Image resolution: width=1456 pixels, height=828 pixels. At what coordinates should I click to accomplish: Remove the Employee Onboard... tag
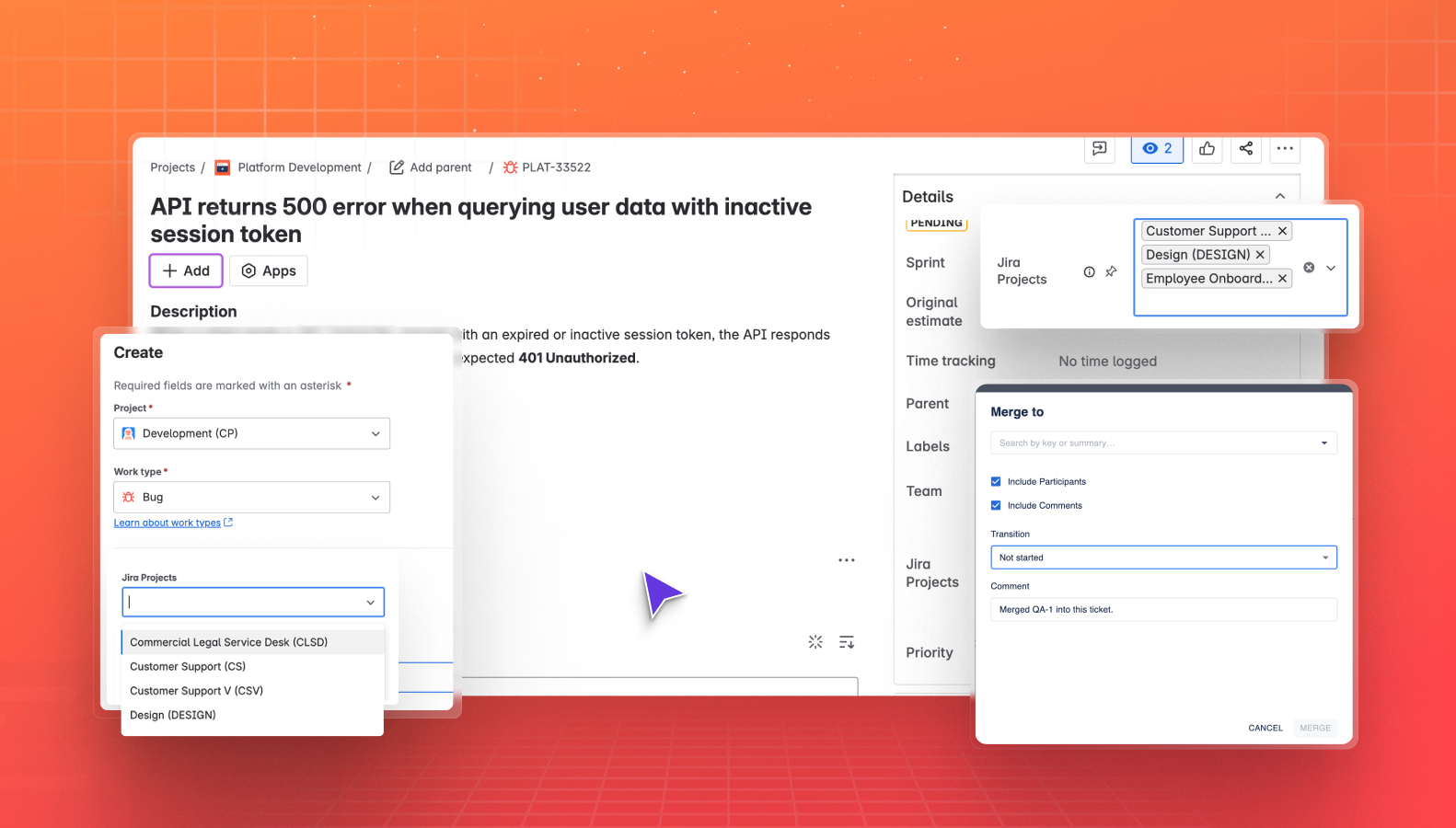click(1282, 279)
